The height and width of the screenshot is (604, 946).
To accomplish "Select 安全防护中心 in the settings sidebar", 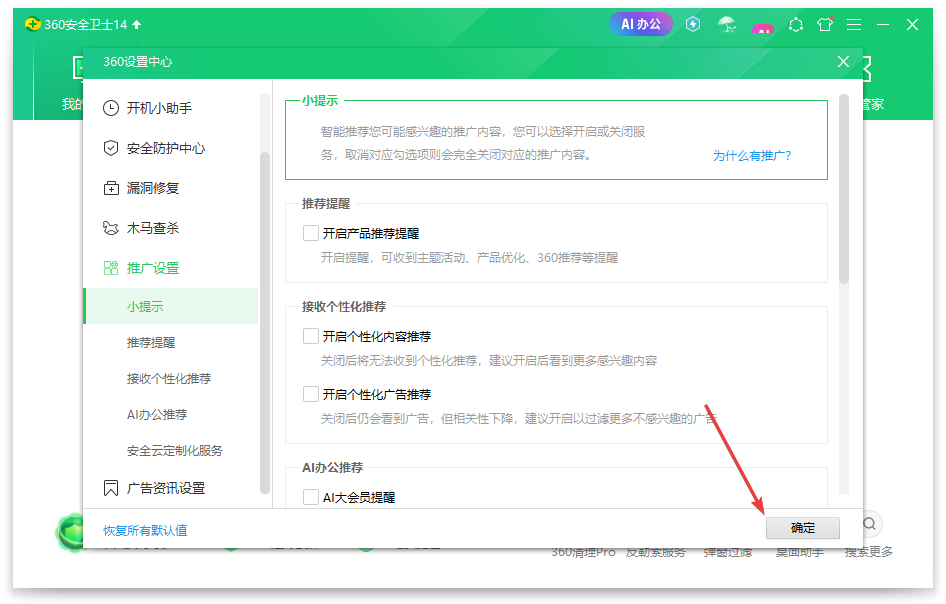I will pos(163,148).
